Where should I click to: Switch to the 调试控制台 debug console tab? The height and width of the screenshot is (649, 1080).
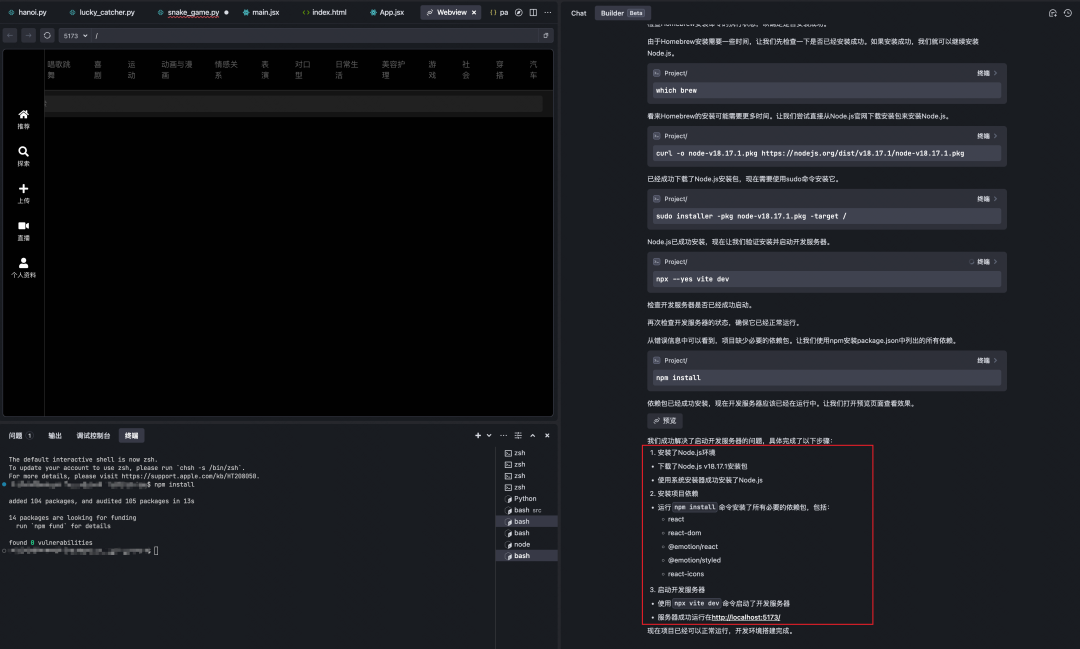(93, 435)
